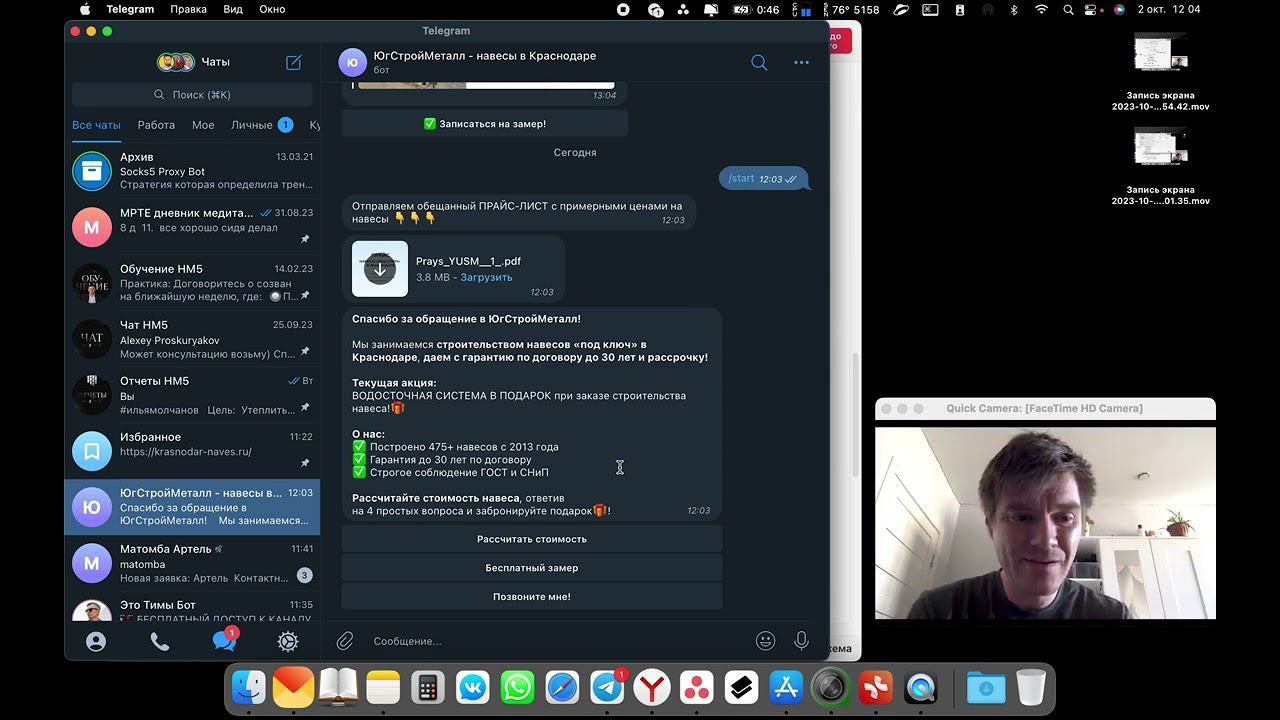Open the Apple menu
Image resolution: width=1280 pixels, height=720 pixels.
pos(85,9)
